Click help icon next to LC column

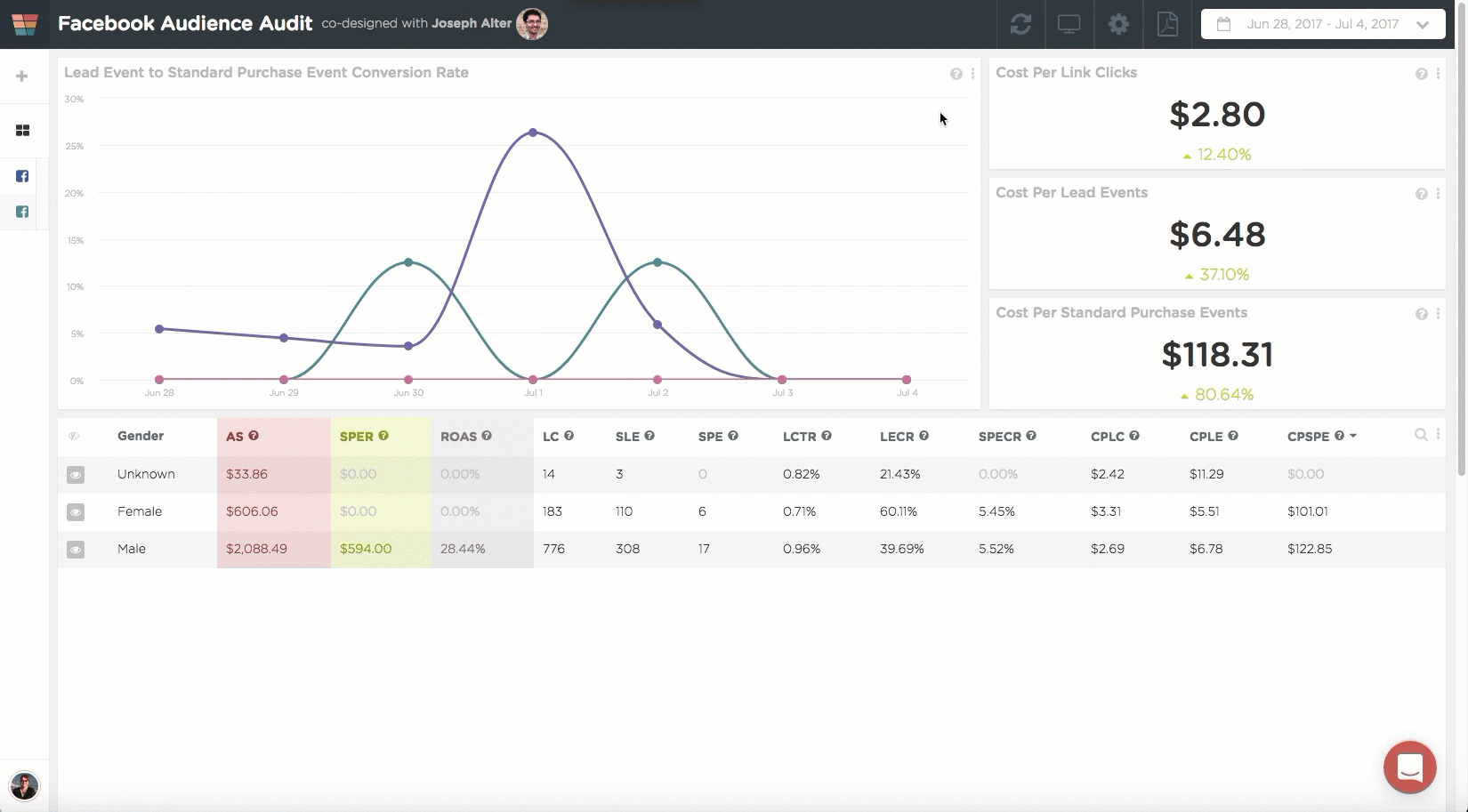(569, 436)
